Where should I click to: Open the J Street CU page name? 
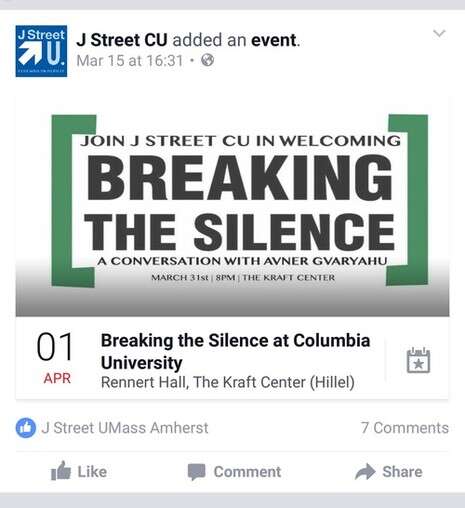pos(122,40)
